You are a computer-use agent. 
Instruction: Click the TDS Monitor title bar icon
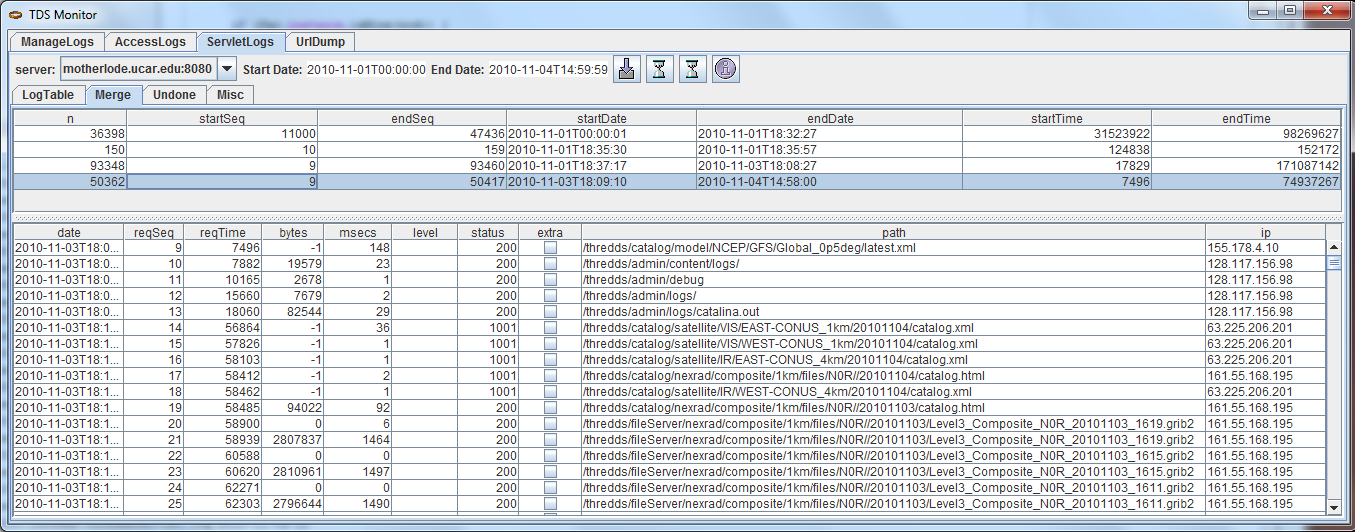click(x=16, y=12)
